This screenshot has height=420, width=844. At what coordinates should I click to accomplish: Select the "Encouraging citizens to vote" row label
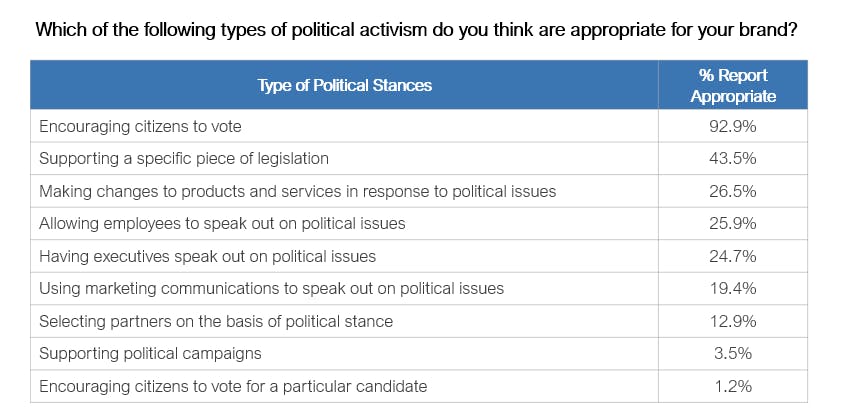[x=140, y=126]
